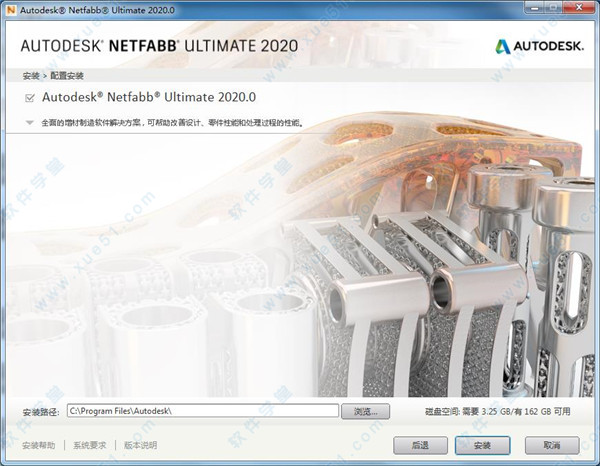This screenshot has width=600, height=466.
Task: Click the 后退 back button
Action: click(419, 444)
